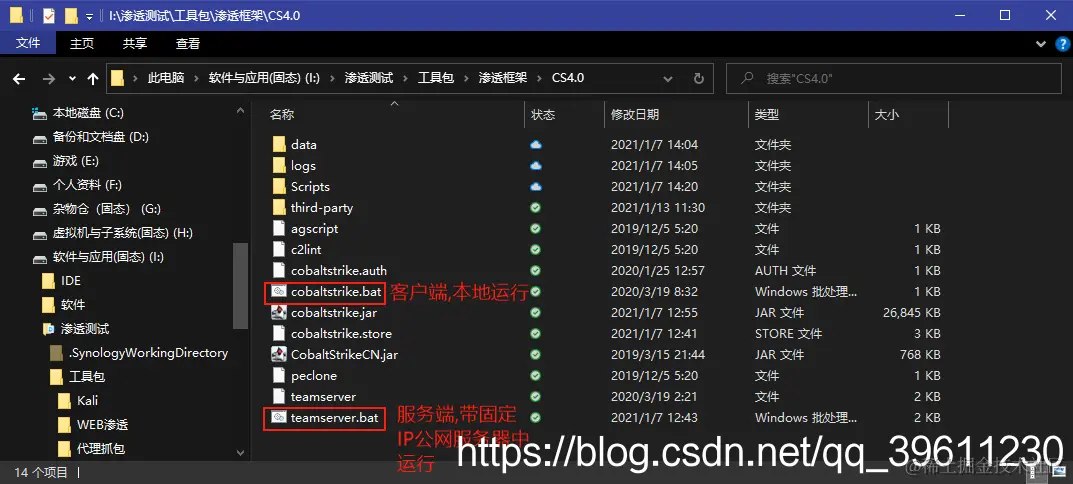
Task: Expand path chevron after 此电脑
Action: [x=196, y=79]
